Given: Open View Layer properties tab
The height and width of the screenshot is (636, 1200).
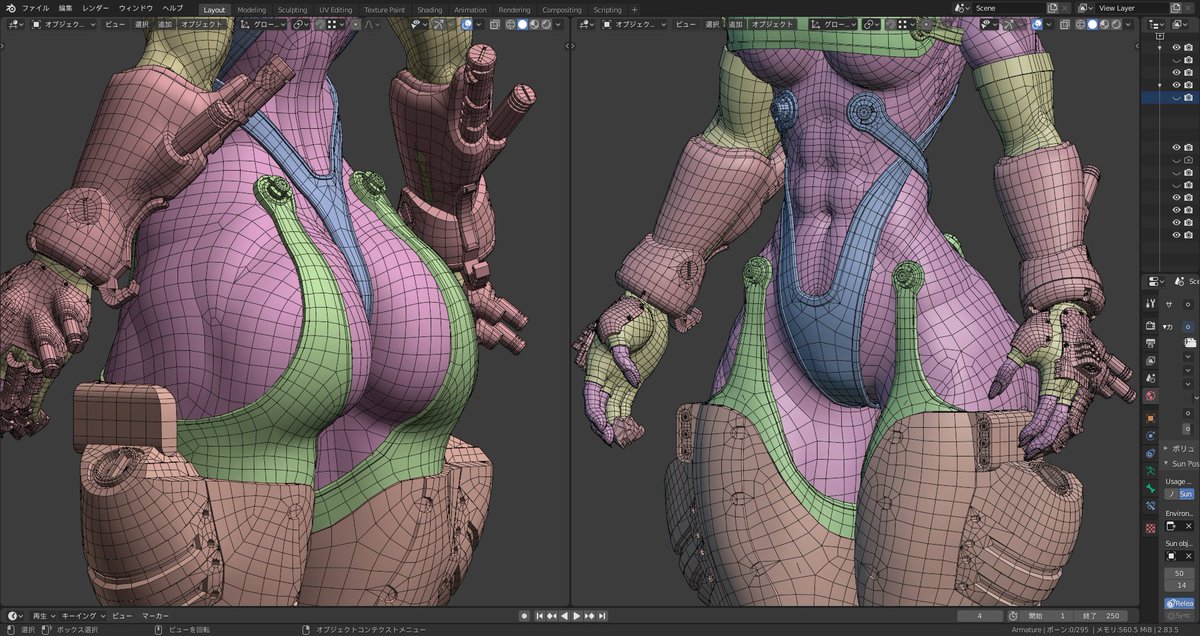Looking at the screenshot, I should [x=1151, y=360].
